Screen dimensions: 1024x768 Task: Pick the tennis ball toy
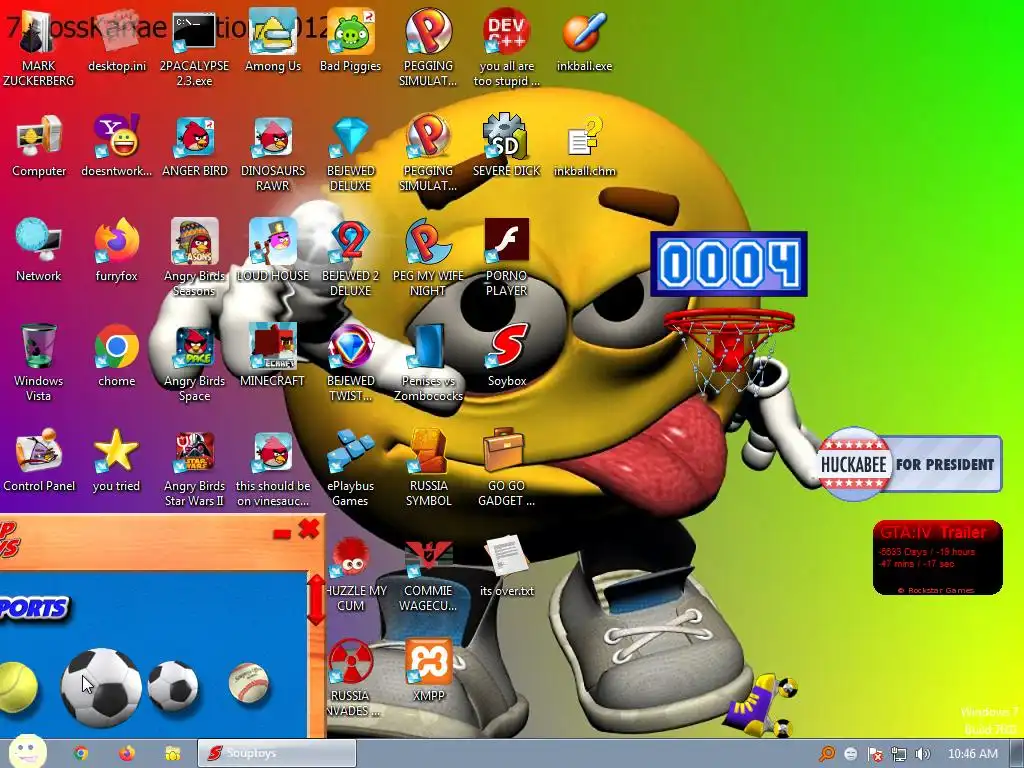(18, 688)
